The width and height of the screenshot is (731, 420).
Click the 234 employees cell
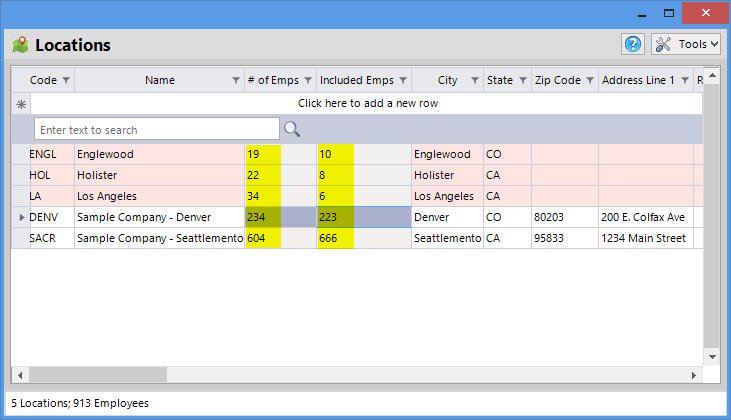(x=281, y=217)
